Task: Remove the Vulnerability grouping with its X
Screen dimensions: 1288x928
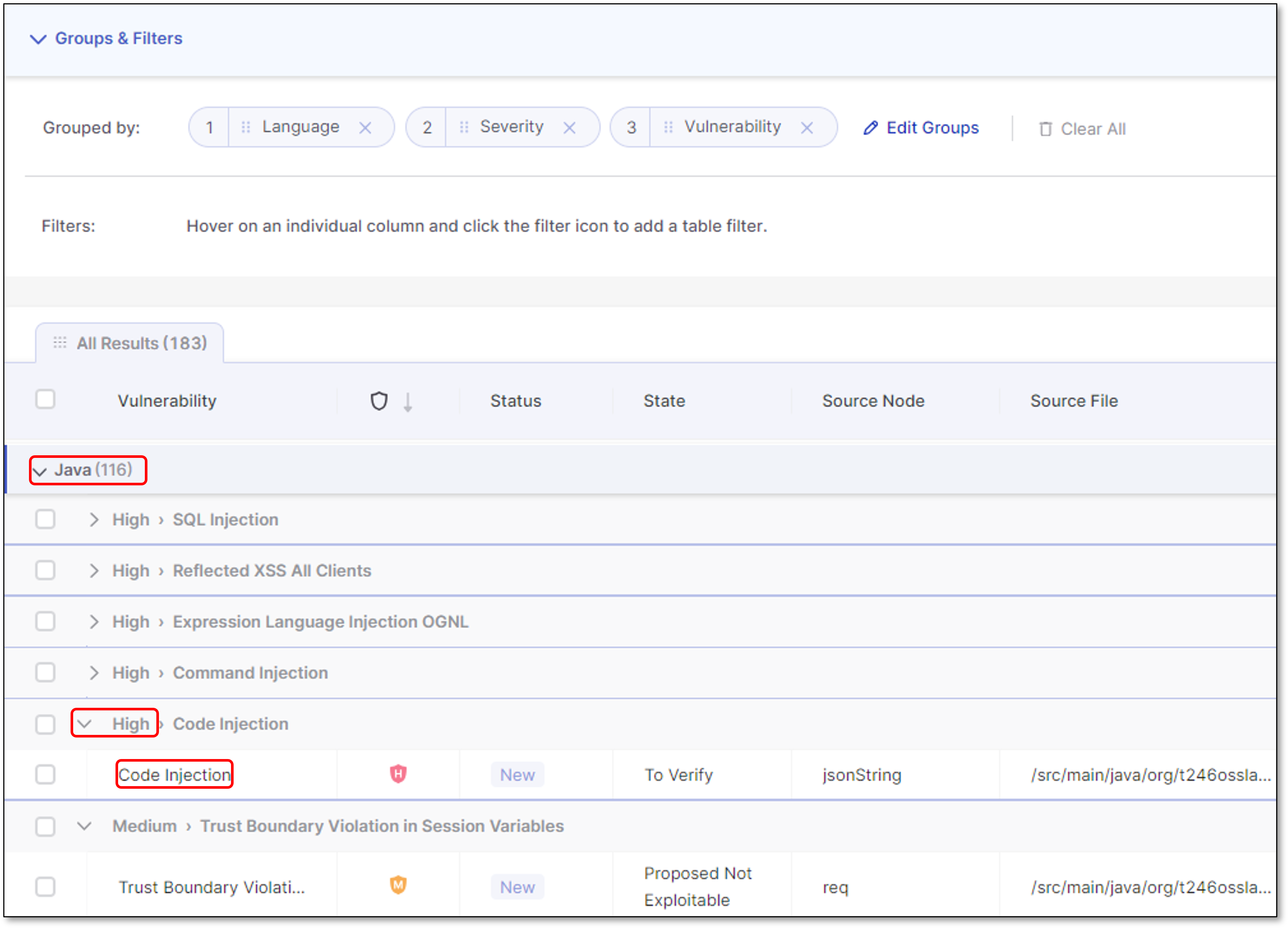Action: click(x=806, y=128)
